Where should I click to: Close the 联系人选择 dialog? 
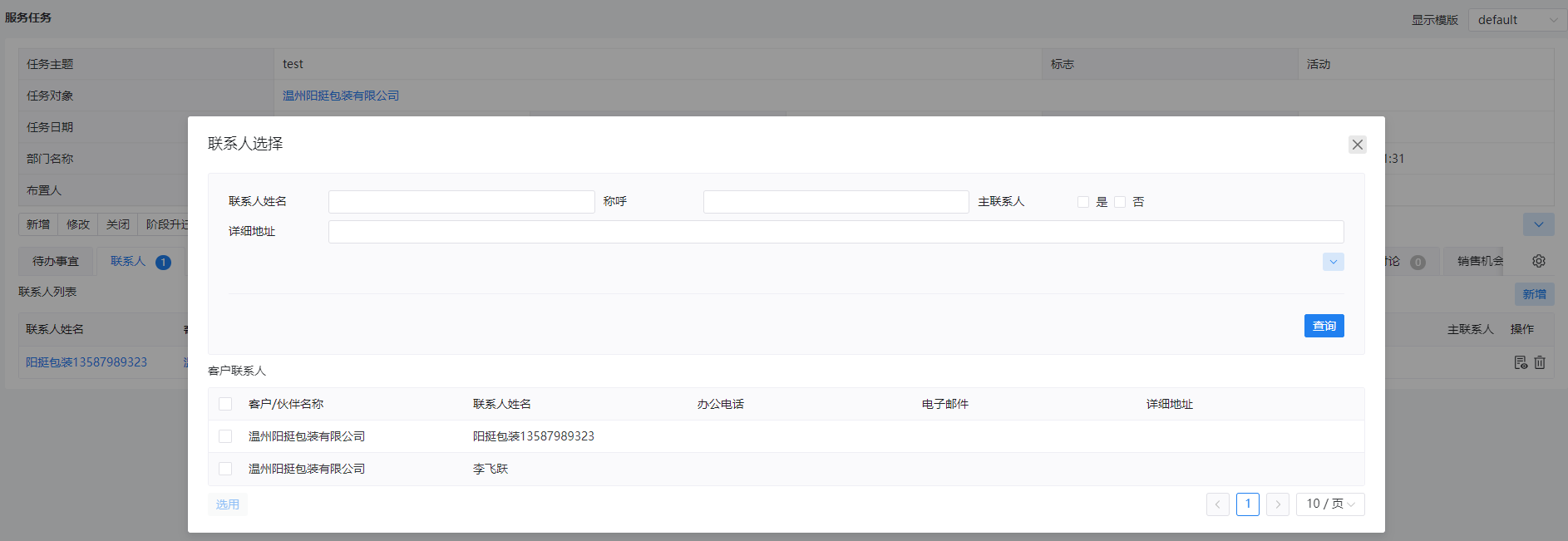[1357, 145]
